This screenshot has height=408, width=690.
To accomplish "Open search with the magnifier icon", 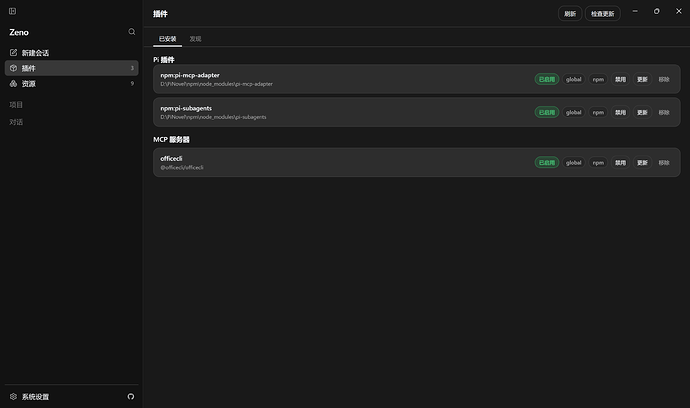I will pyautogui.click(x=132, y=32).
